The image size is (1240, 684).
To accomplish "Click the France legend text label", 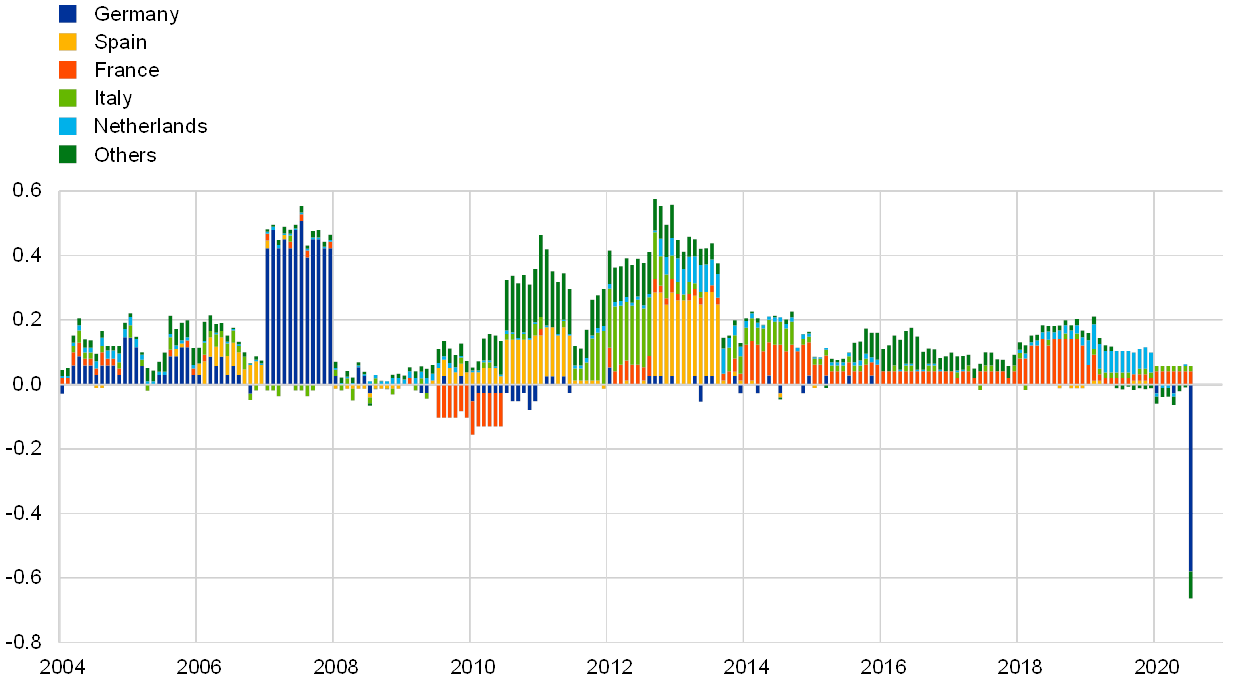I will pos(126,70).
